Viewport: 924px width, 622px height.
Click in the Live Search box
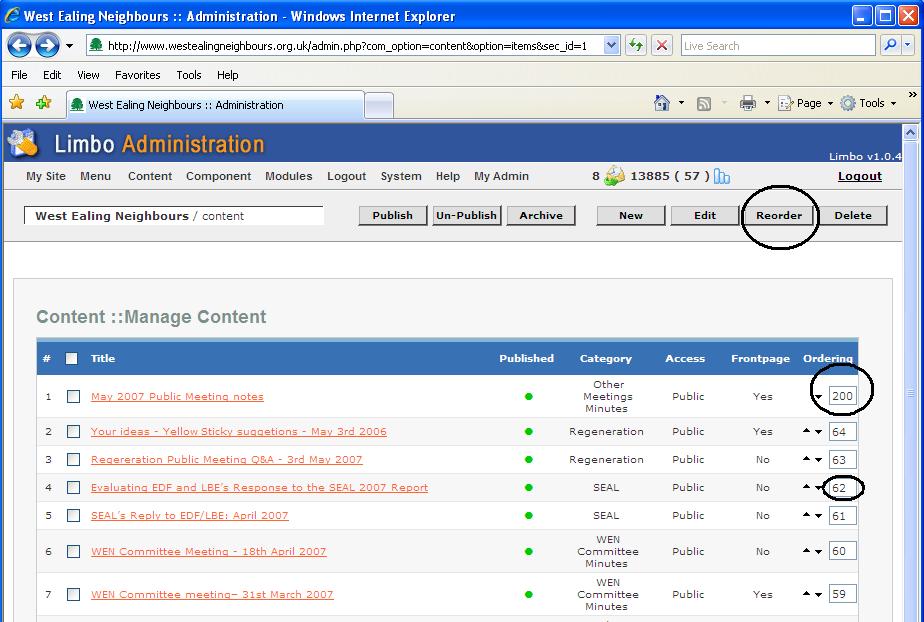[778, 45]
